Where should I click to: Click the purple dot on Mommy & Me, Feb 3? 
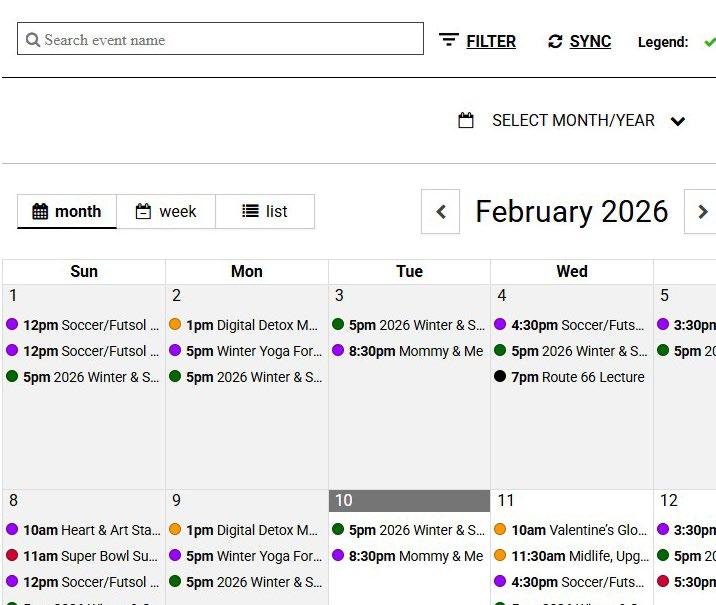click(338, 351)
